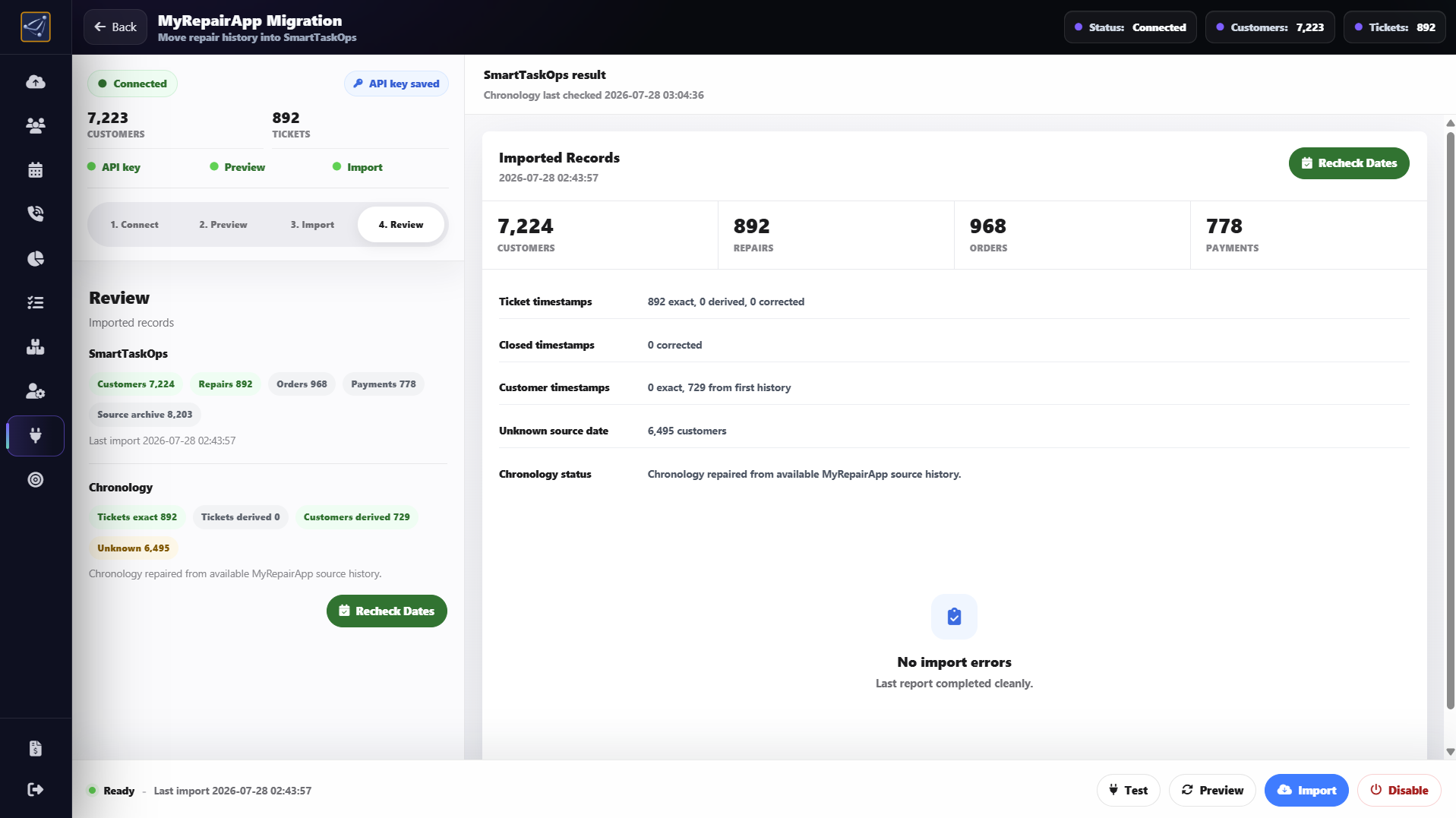The image size is (1456, 818).
Task: Click the Orders 968 chip
Action: click(302, 384)
